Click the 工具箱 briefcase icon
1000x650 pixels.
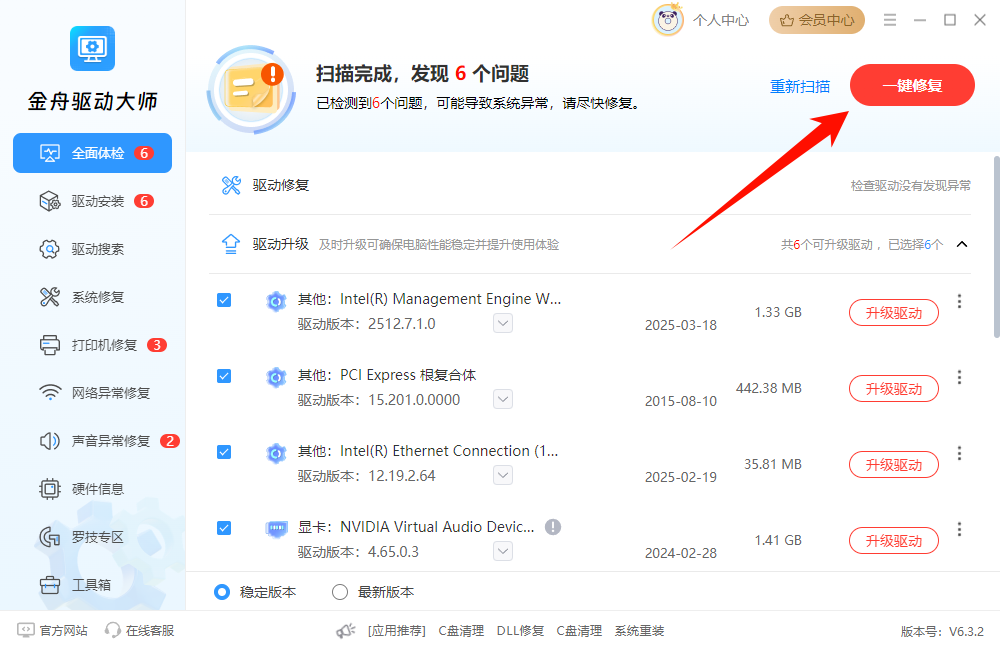50,585
